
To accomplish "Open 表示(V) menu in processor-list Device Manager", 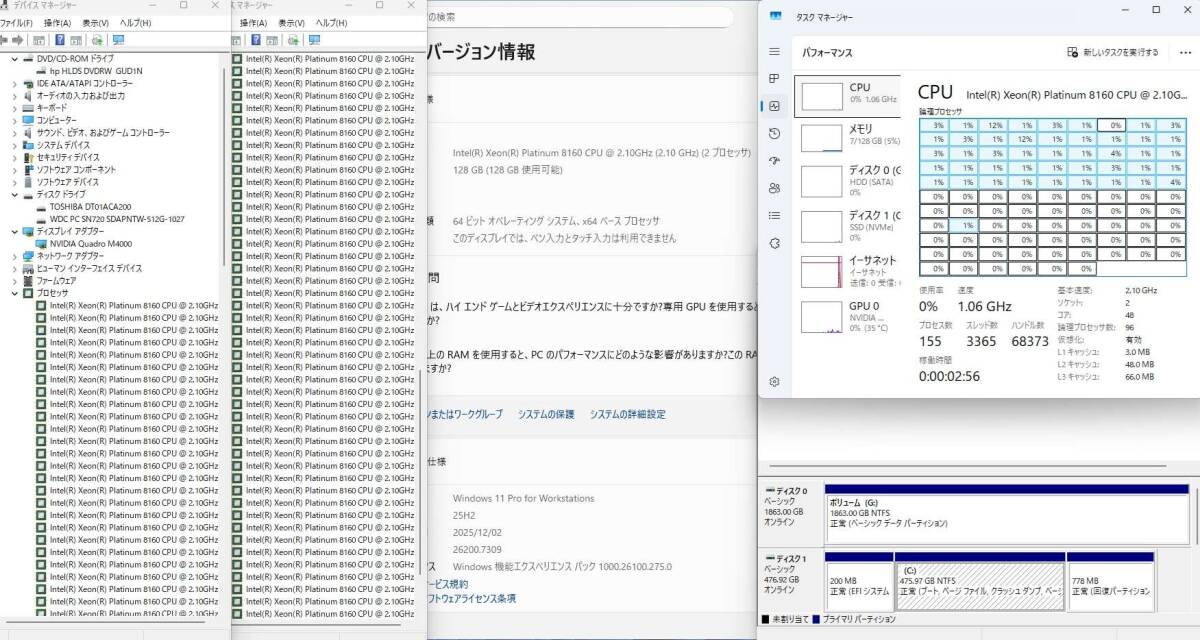I will coord(292,22).
